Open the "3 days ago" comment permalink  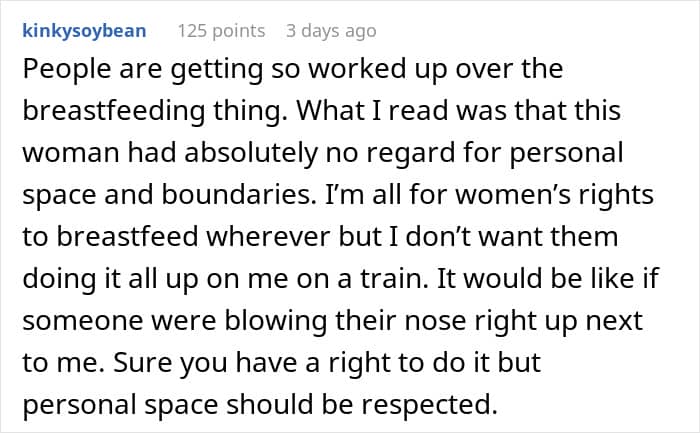[x=331, y=31]
